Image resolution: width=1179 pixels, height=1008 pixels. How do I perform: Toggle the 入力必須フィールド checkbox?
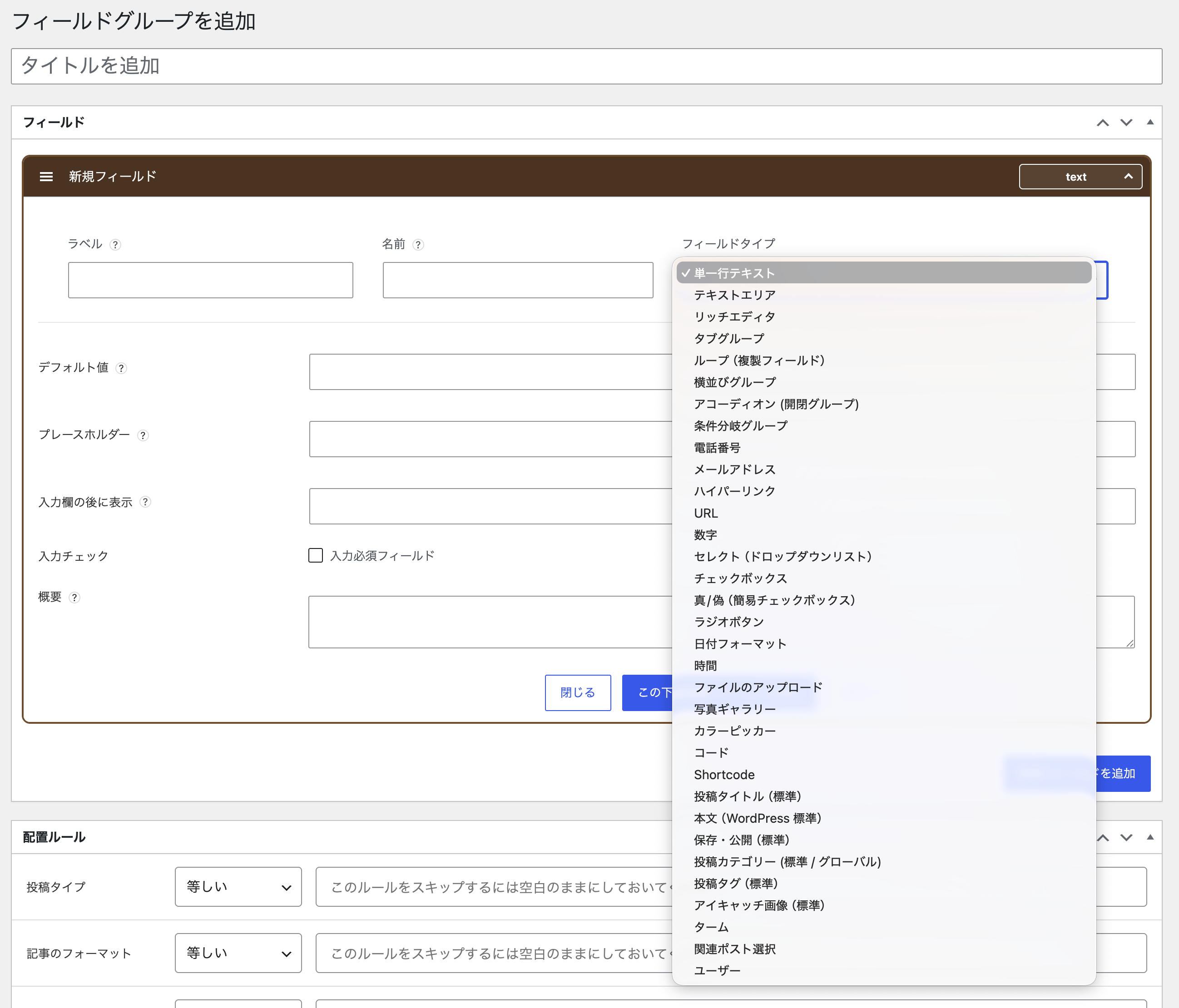click(315, 555)
